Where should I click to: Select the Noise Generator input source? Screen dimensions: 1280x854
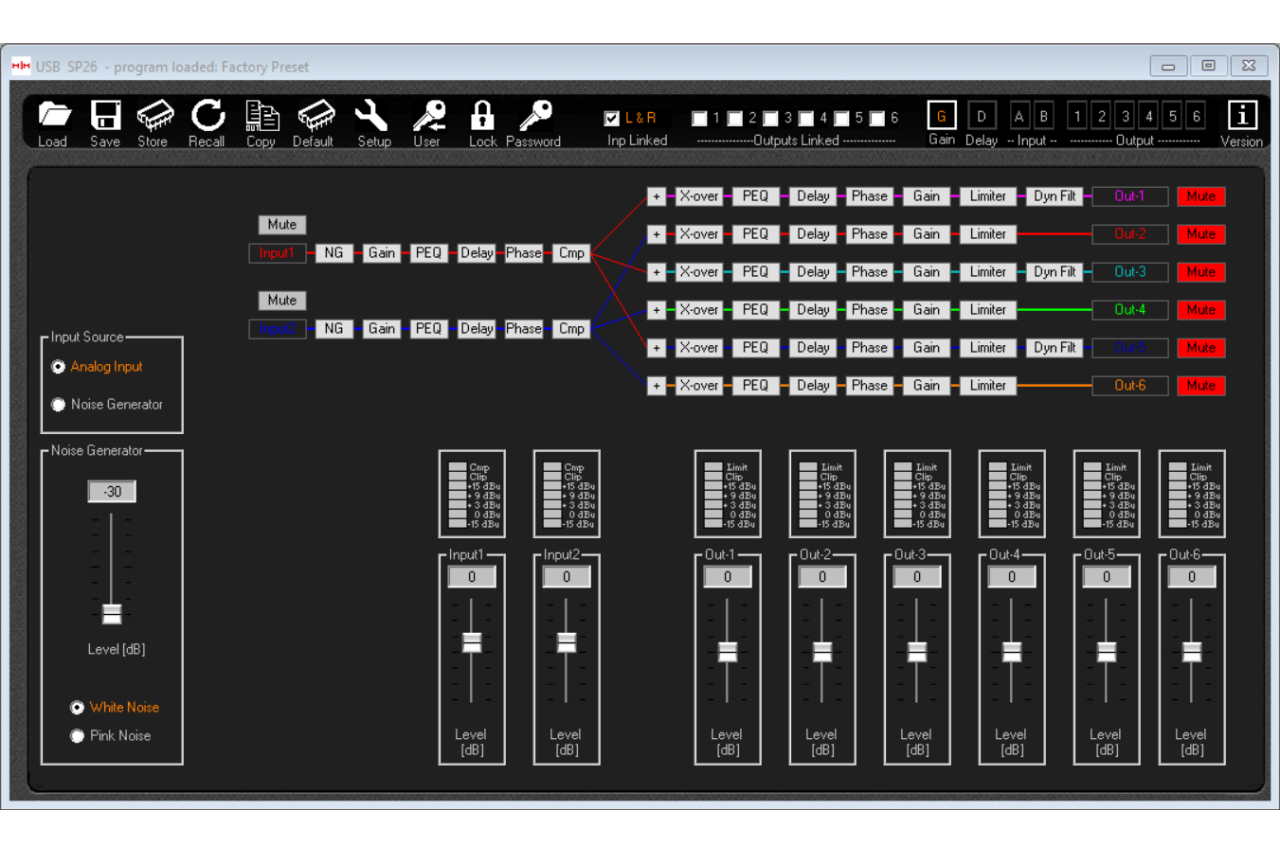59,405
